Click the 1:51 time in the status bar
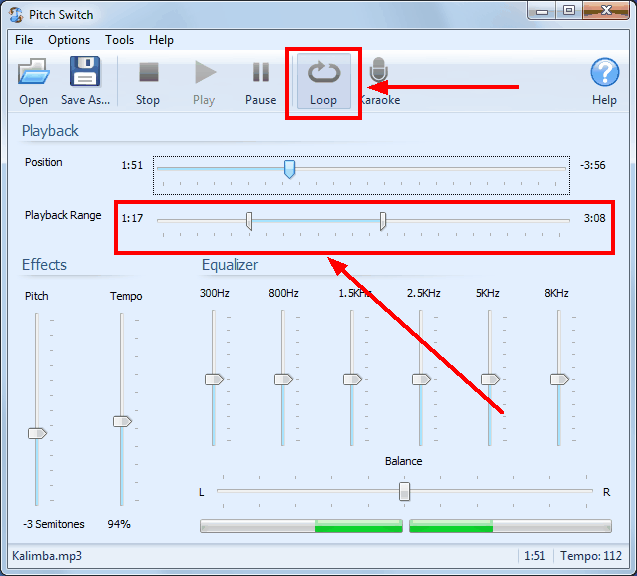This screenshot has width=637, height=576. click(535, 556)
